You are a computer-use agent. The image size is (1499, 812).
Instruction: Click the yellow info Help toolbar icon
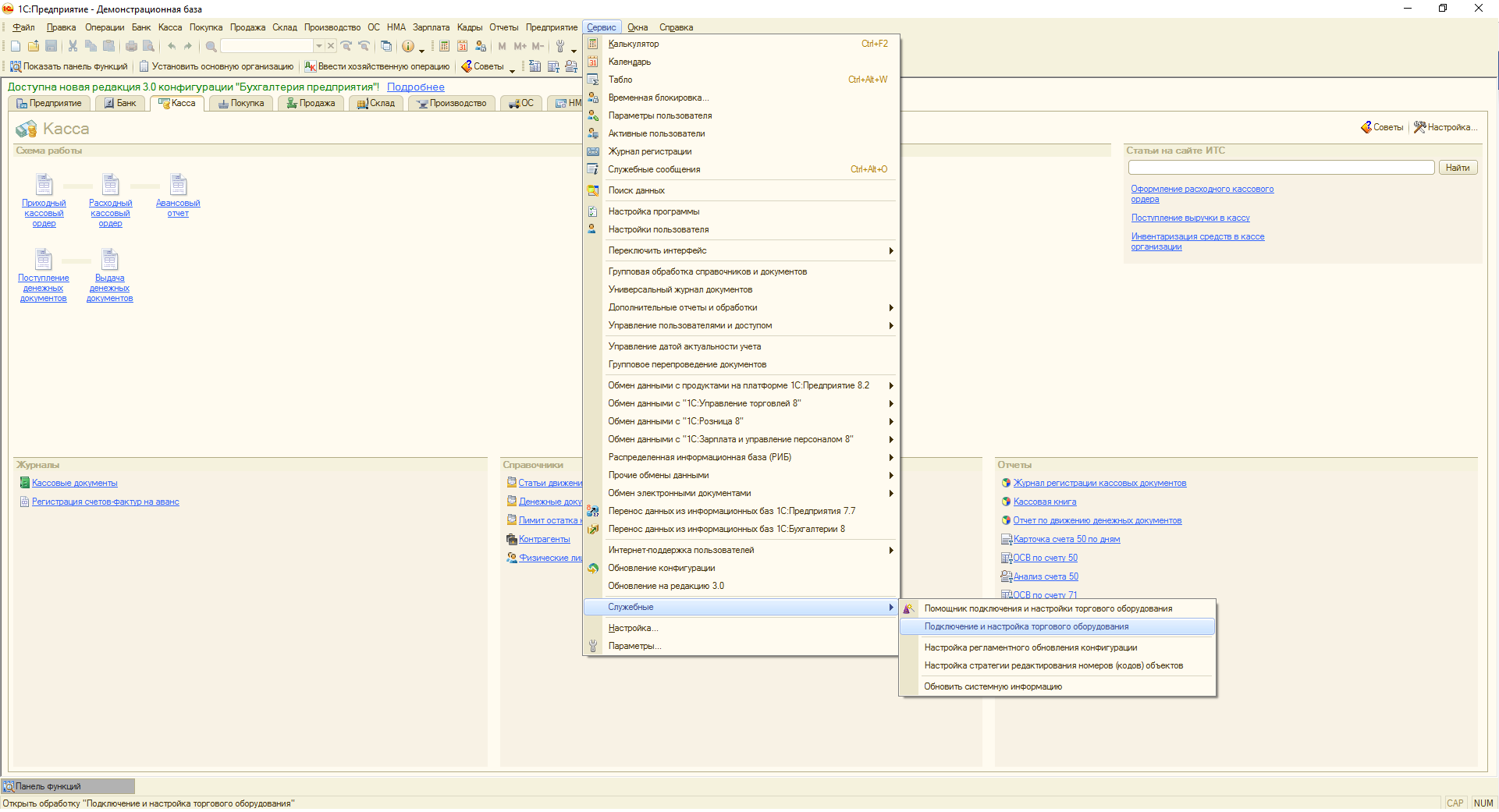408,46
